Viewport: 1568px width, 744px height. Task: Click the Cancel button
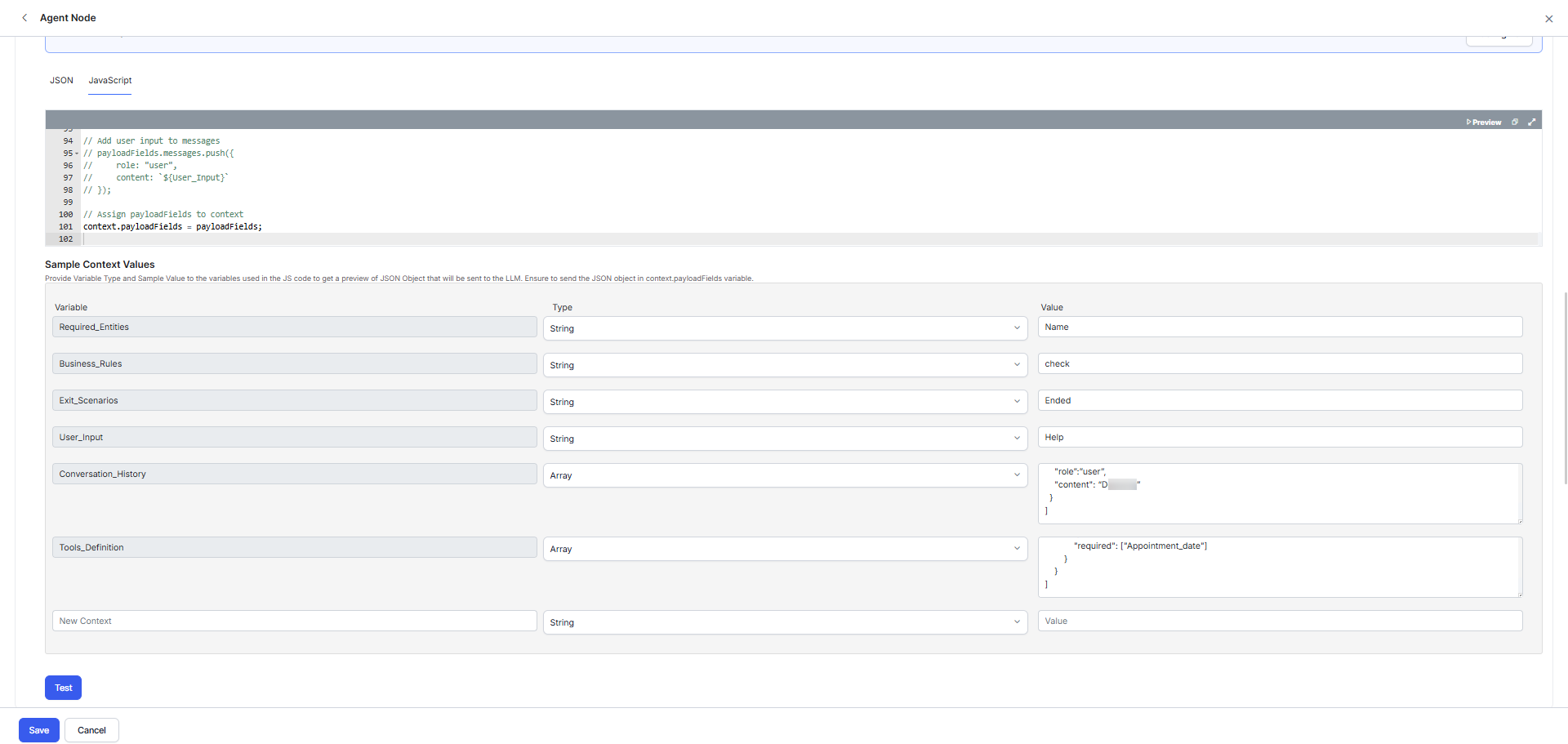pos(91,730)
